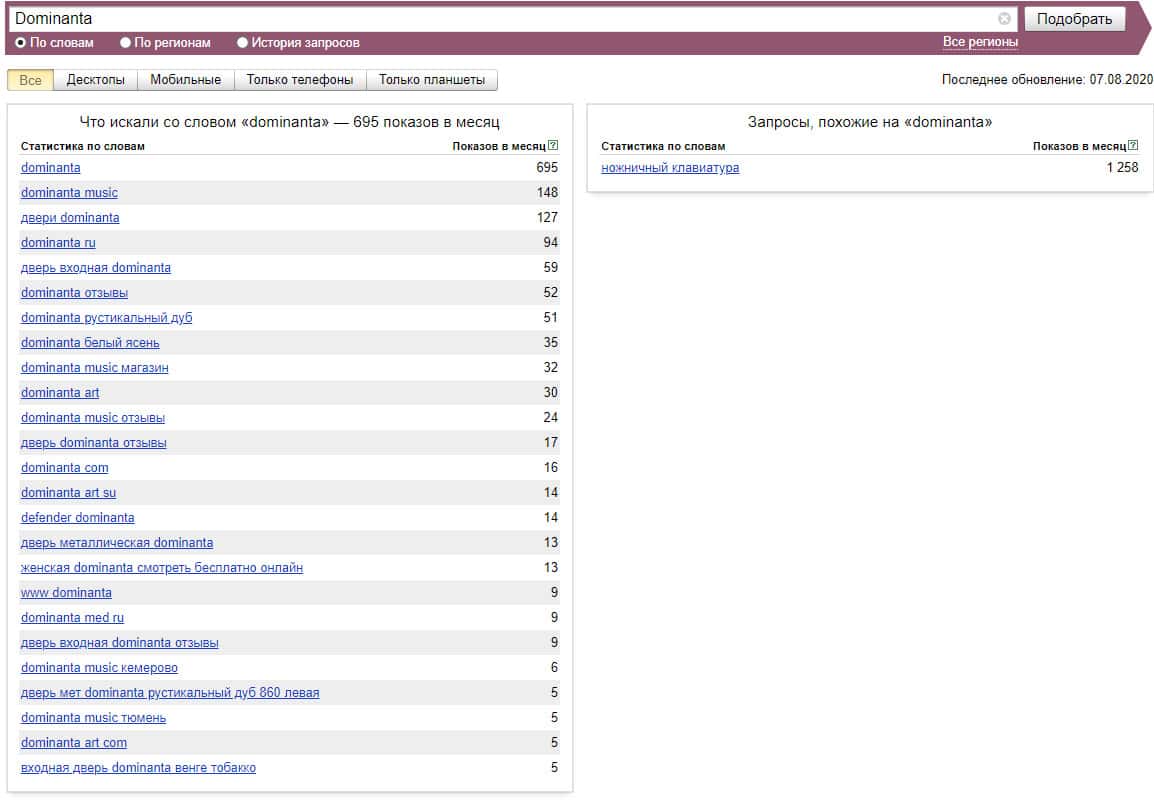Image resolution: width=1154 pixels, height=802 pixels.
Task: Open 'входная дверь dominanta венге тобакко' link
Action: pos(138,768)
